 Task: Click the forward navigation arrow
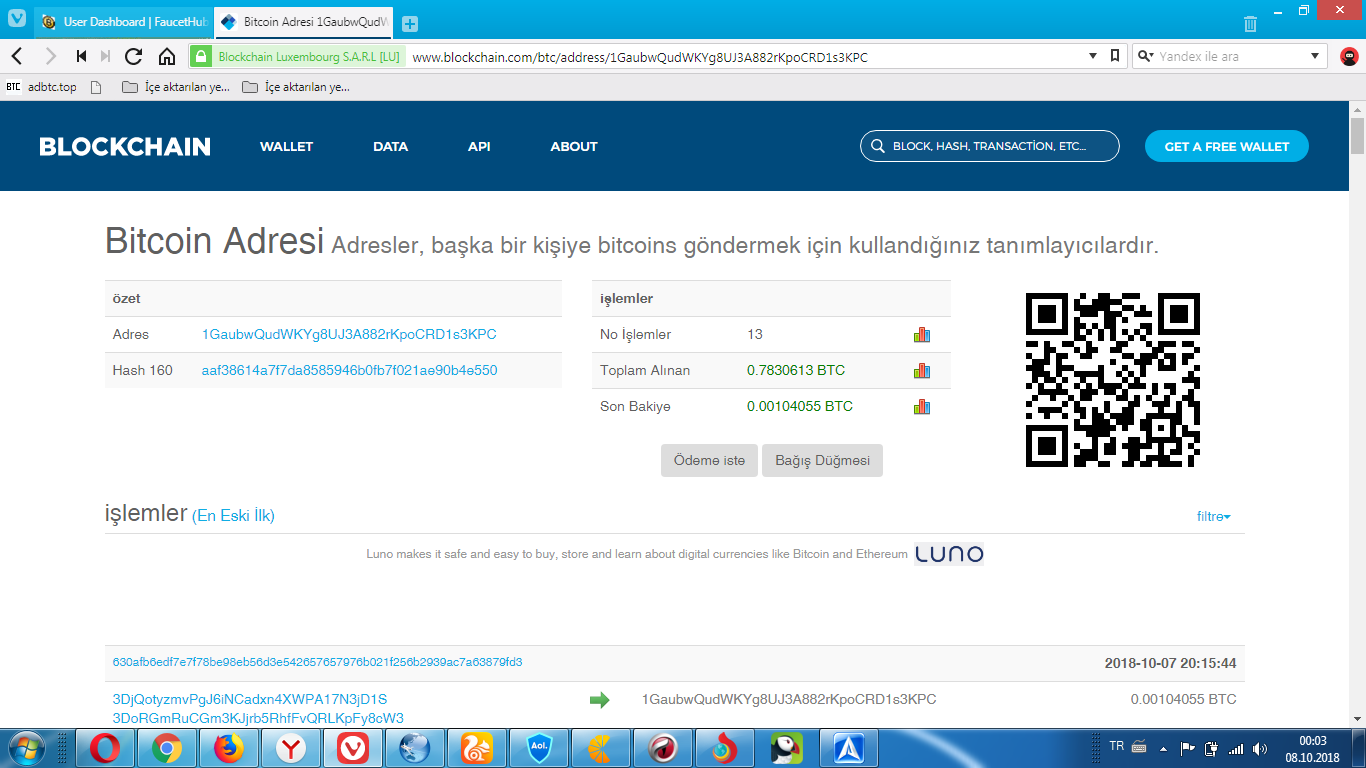50,57
